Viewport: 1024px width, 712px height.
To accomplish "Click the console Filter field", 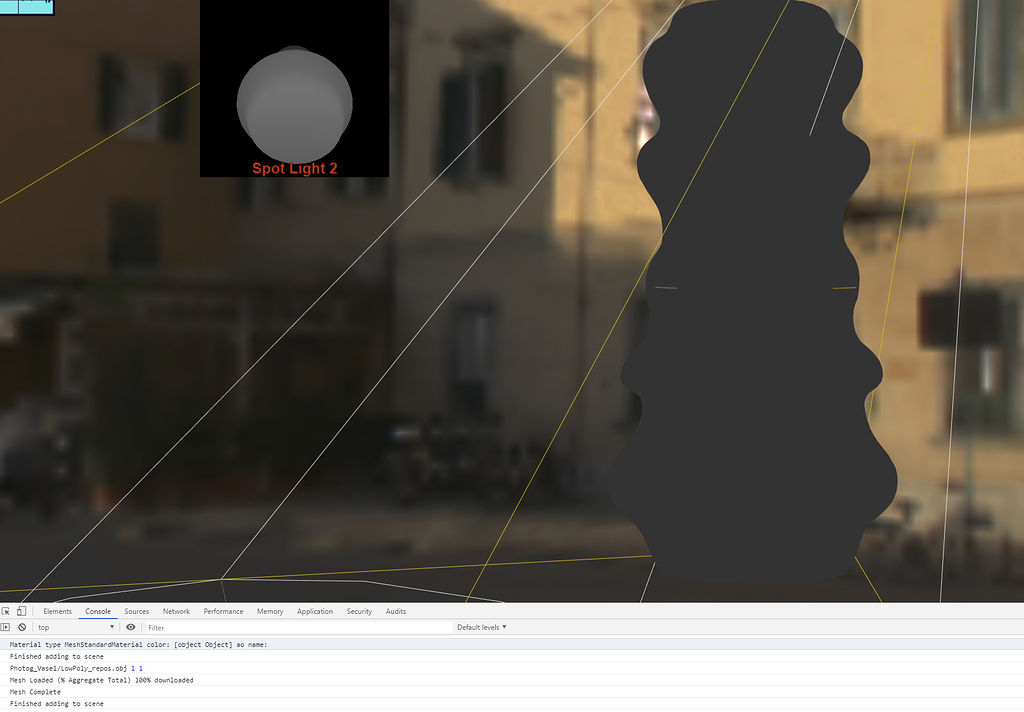I will pyautogui.click(x=250, y=627).
